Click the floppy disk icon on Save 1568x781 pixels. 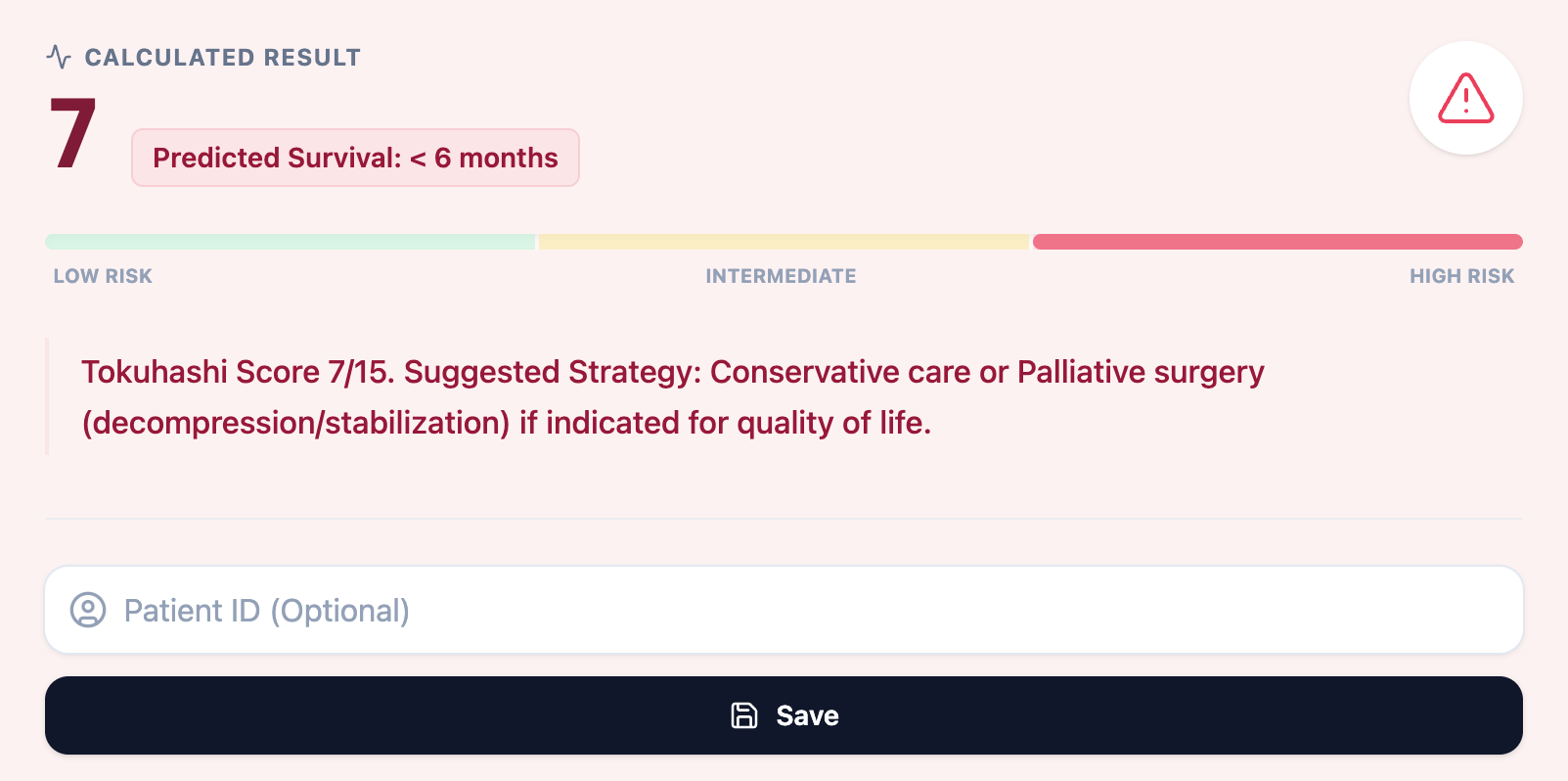pyautogui.click(x=744, y=715)
